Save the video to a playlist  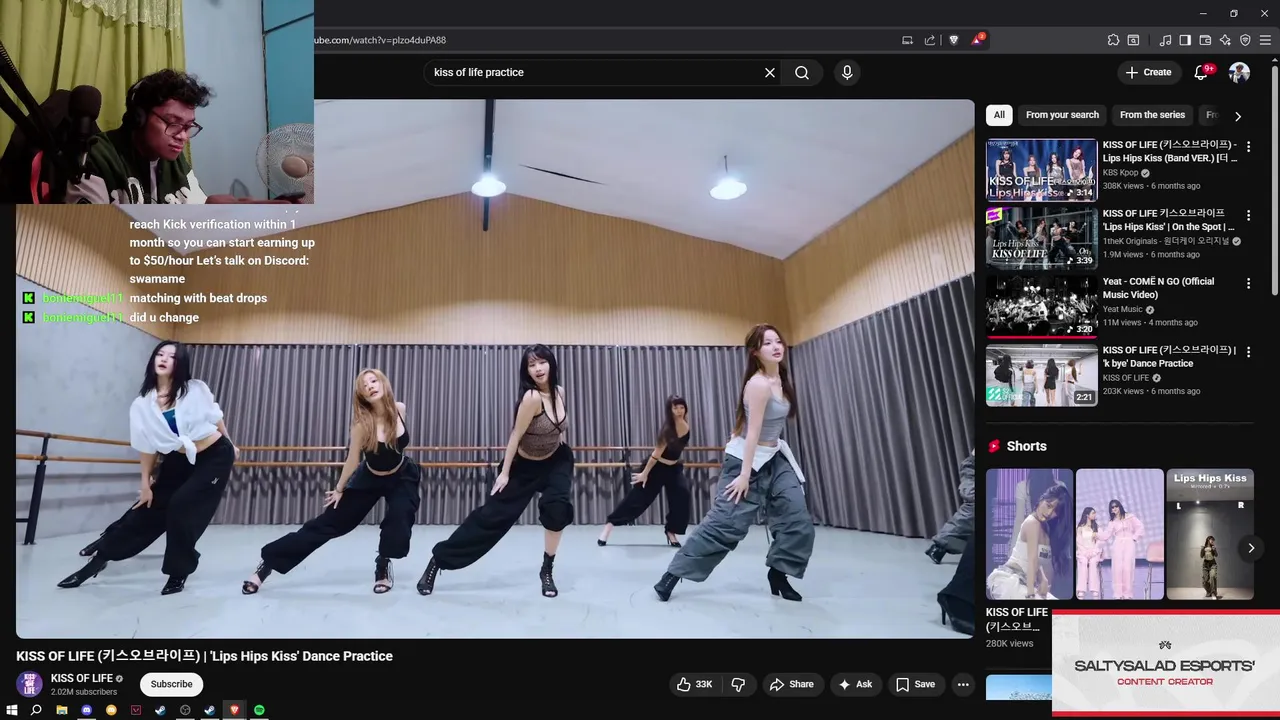915,684
